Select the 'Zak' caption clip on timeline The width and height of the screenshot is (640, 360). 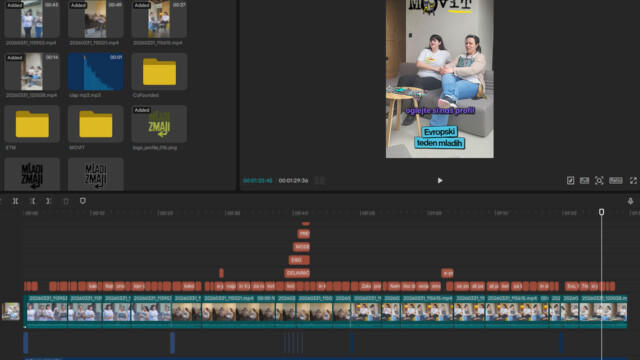[365, 286]
